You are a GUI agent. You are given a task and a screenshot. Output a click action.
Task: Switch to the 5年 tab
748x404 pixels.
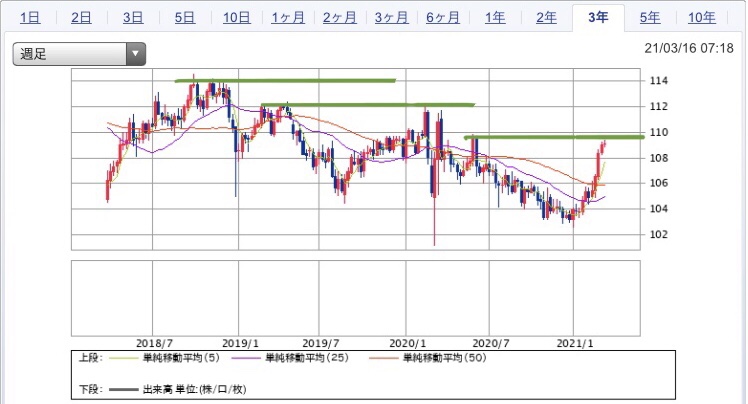(650, 17)
